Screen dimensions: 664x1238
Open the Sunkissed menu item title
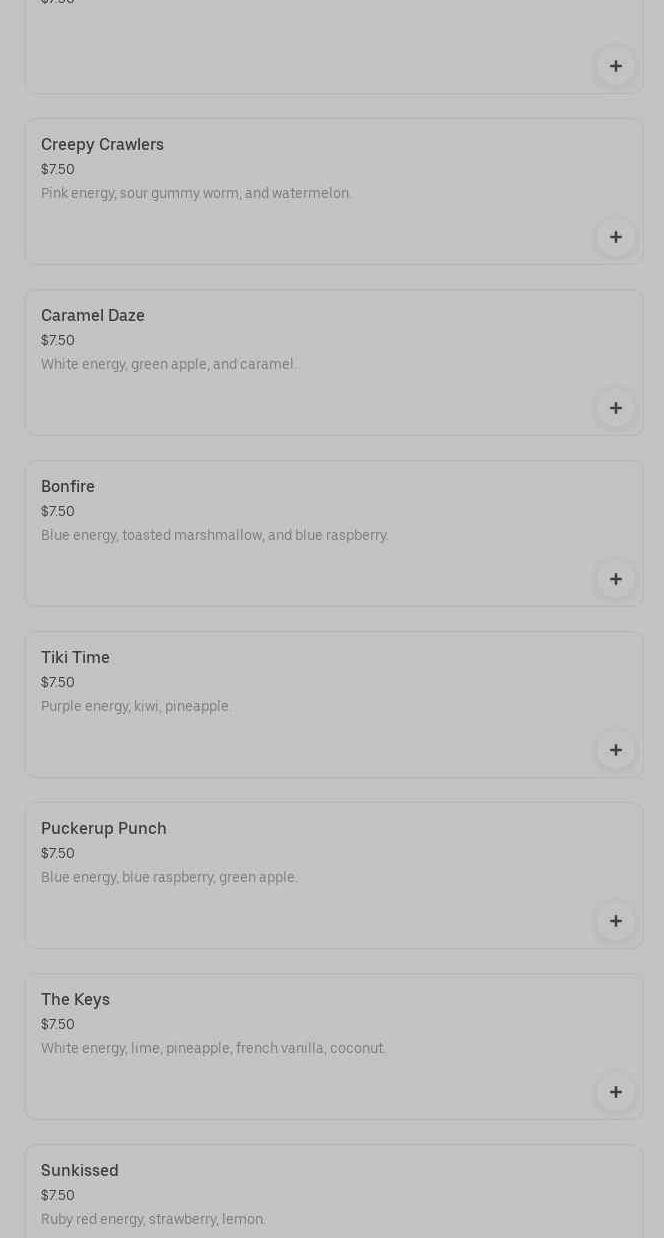80,1170
